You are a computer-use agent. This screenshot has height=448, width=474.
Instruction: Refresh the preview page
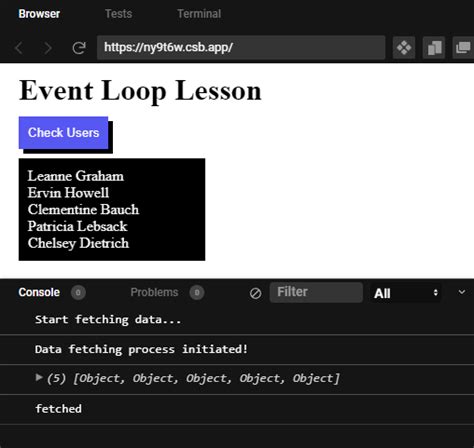[79, 48]
